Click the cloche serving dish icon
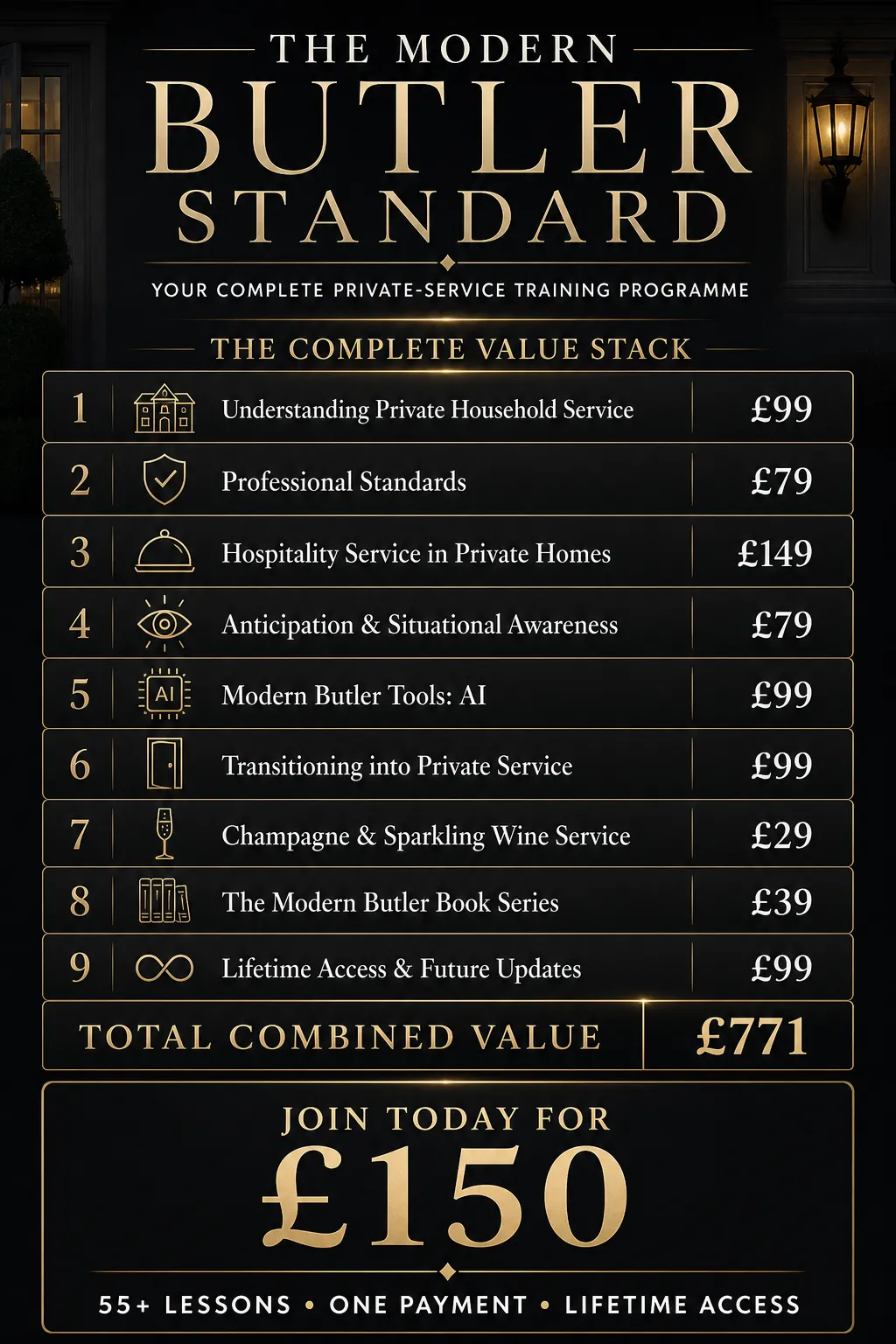The height and width of the screenshot is (1344, 896). 164,551
